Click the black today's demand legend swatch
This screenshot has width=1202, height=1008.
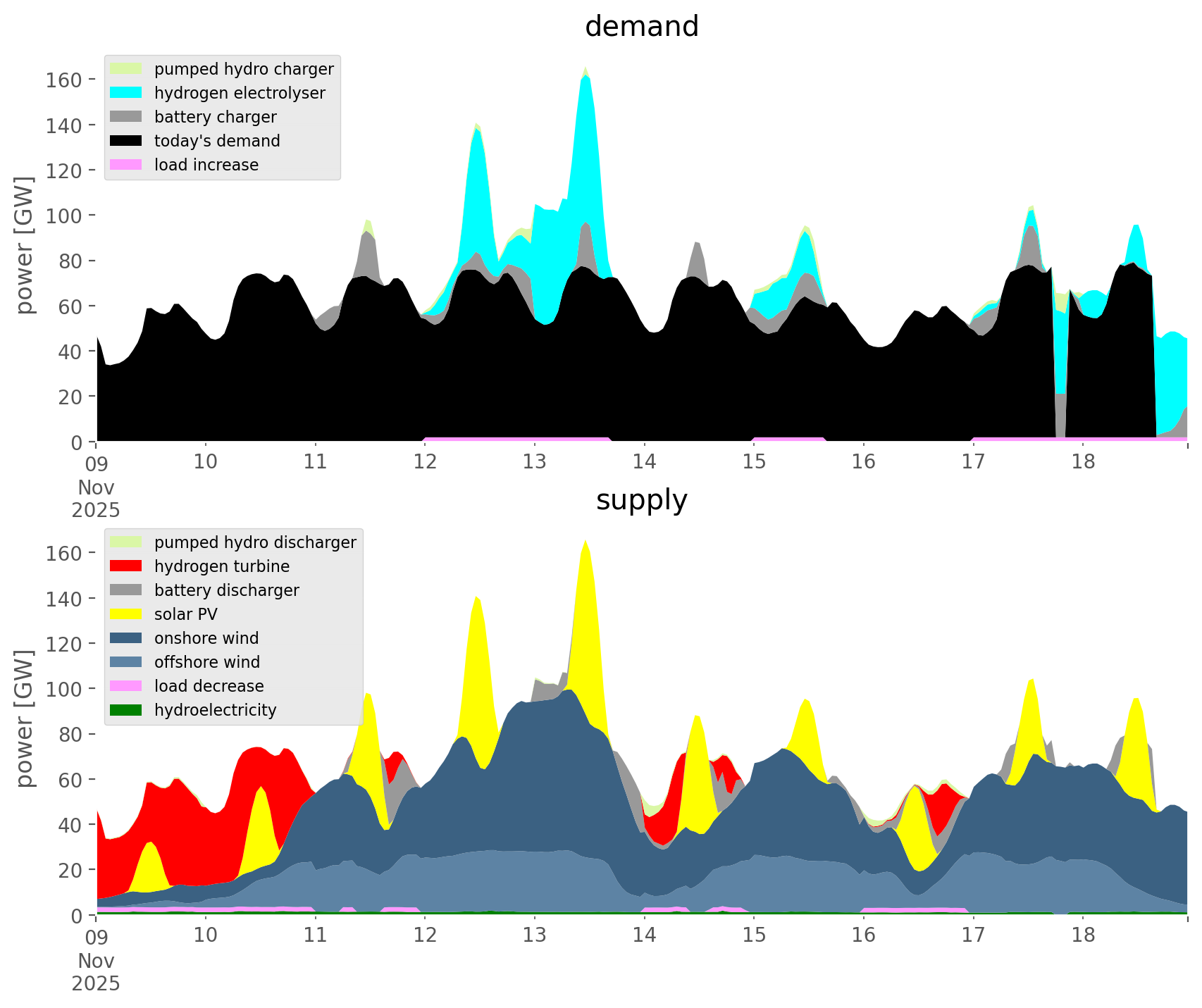(x=126, y=141)
